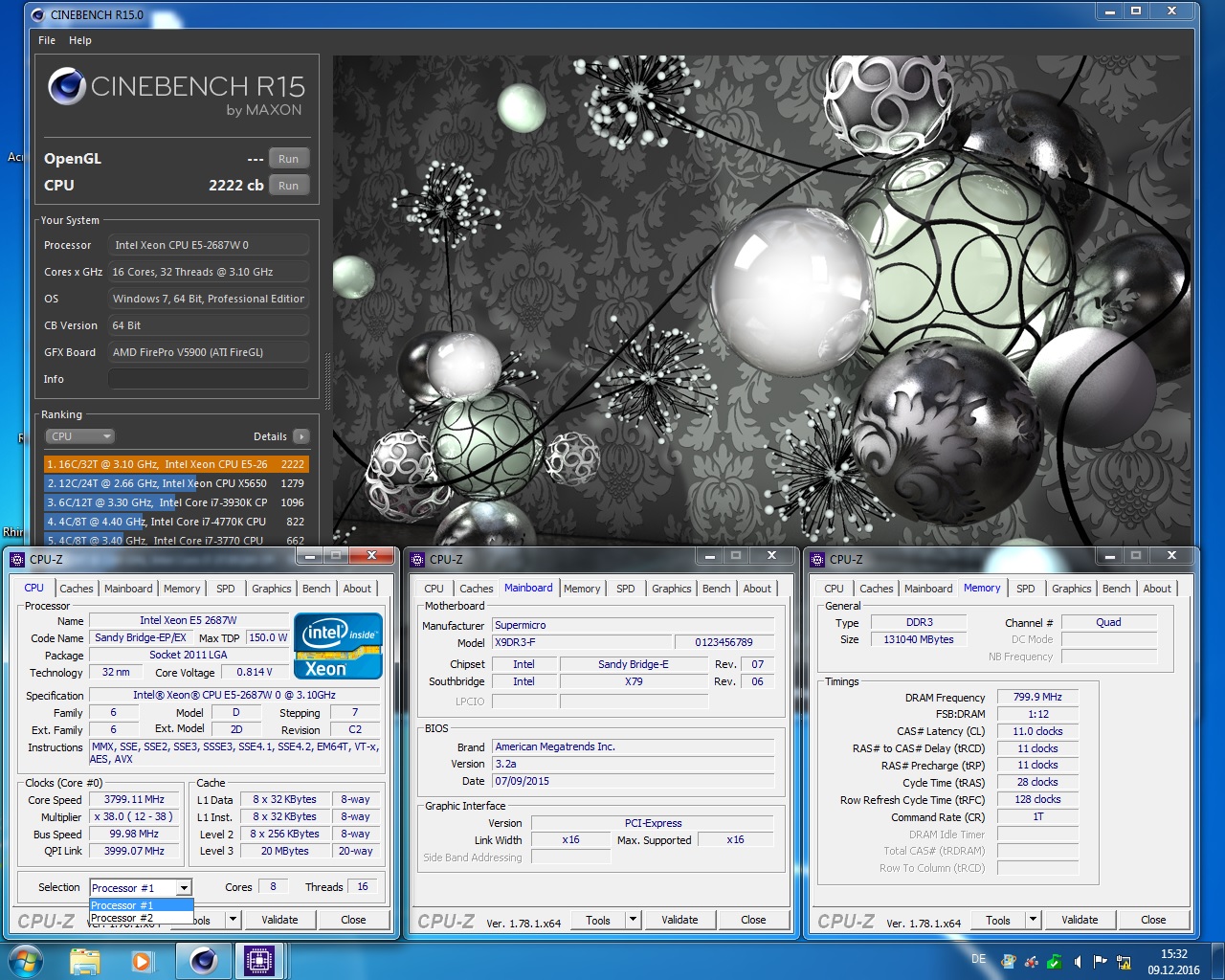
Task: Open Tools dropdown arrow in first CPU-Z window
Action: 233,920
